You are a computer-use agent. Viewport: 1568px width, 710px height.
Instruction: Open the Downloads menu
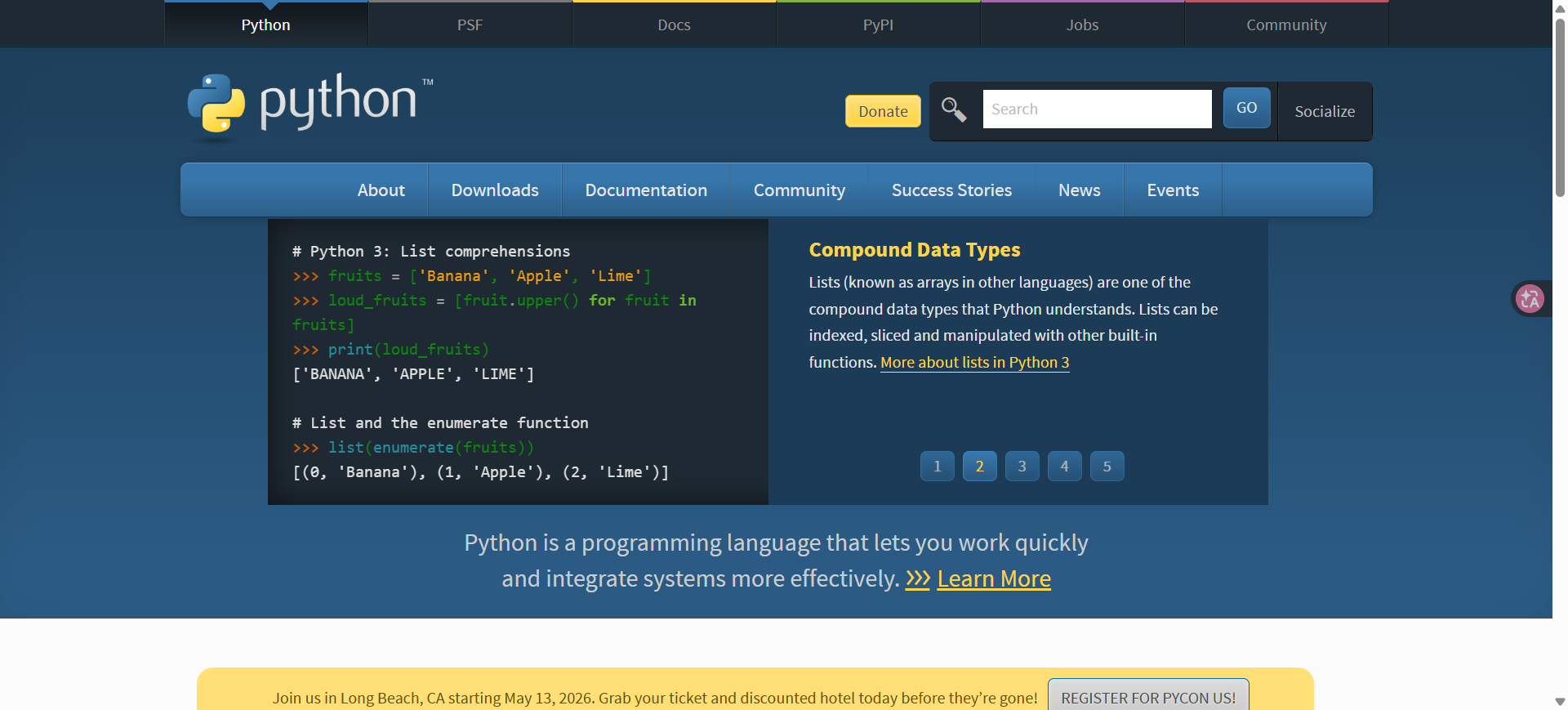click(x=495, y=190)
